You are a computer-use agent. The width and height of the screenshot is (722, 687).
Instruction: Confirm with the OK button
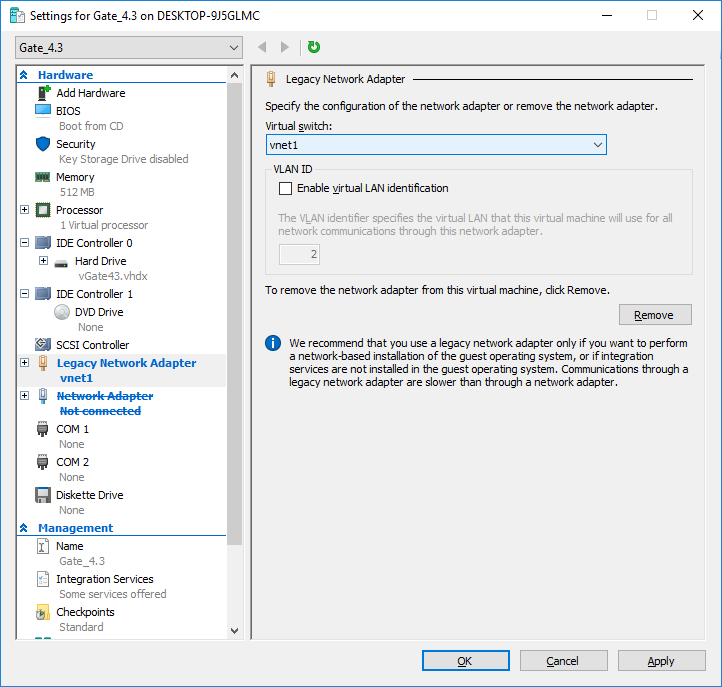[x=466, y=661]
